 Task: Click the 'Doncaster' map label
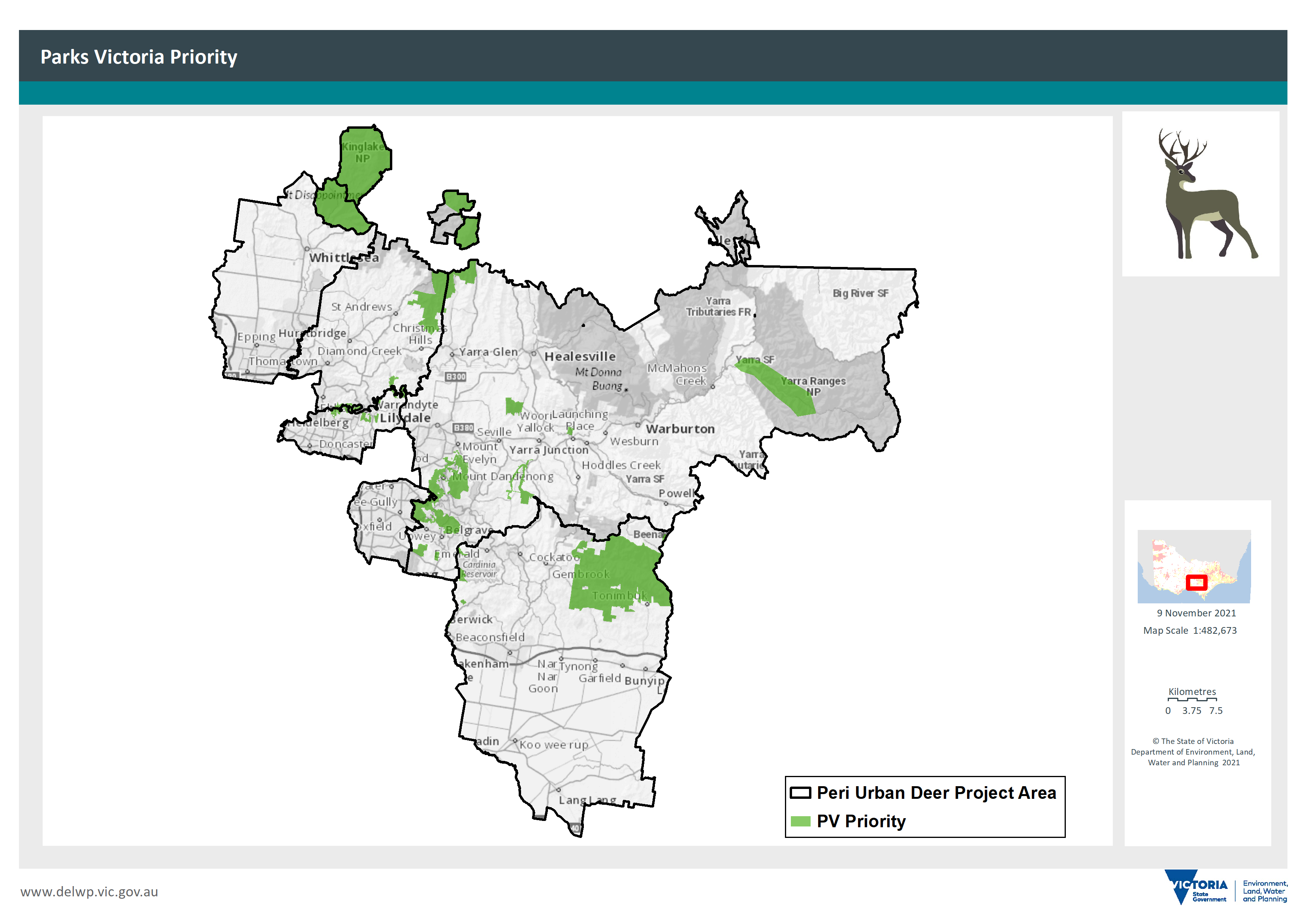coord(345,444)
